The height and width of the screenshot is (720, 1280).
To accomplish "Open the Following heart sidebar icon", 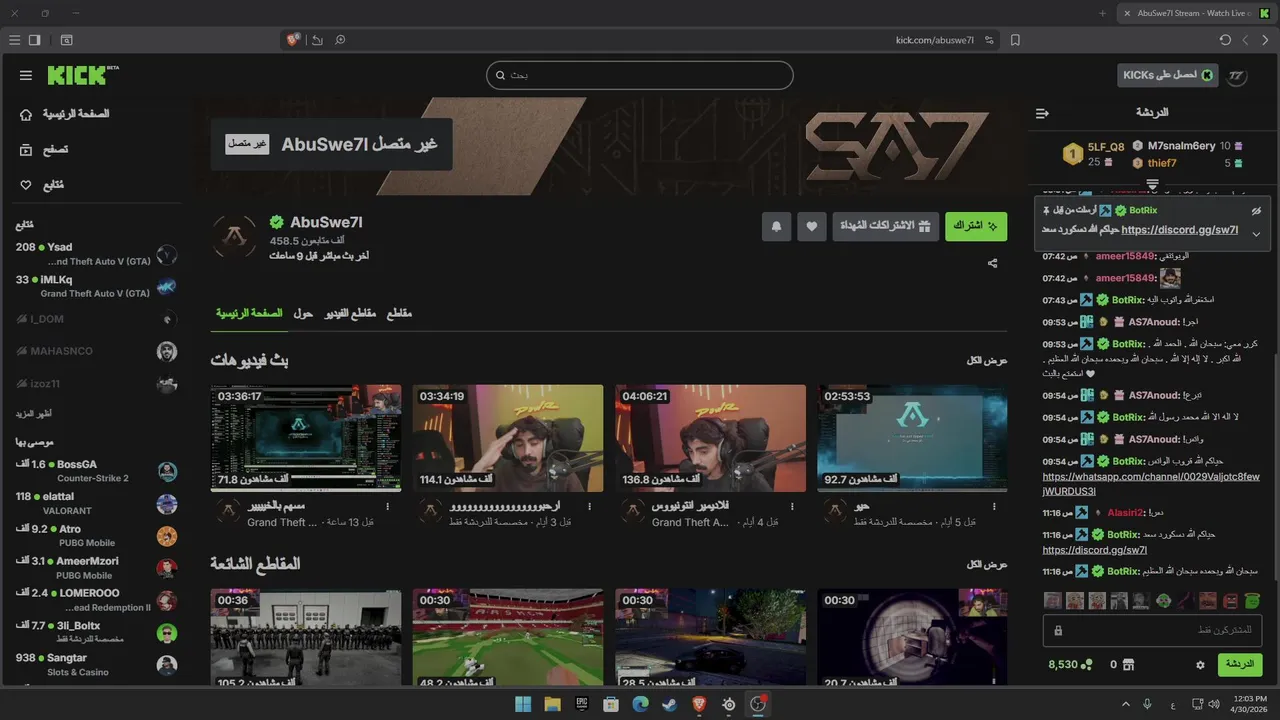I will (26, 185).
